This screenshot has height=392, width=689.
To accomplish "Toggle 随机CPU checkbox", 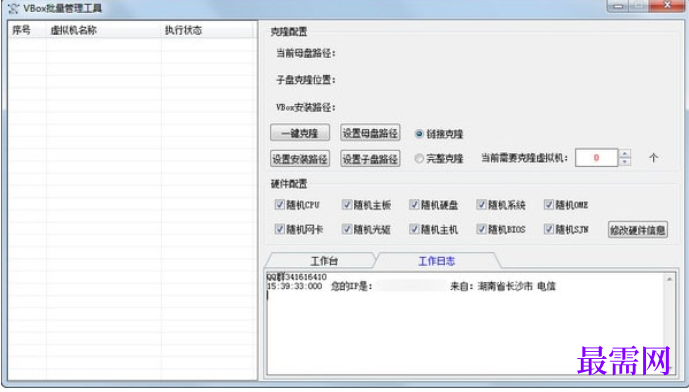I will (279, 204).
